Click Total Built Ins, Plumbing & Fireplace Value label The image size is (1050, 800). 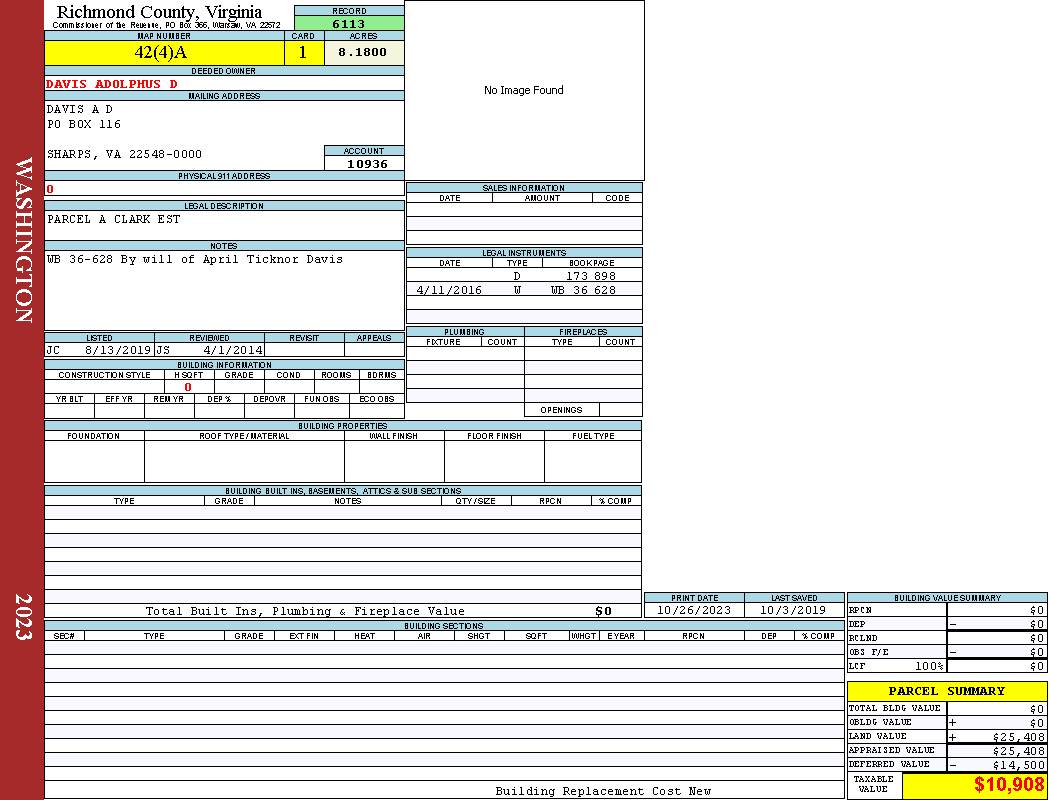(x=305, y=611)
